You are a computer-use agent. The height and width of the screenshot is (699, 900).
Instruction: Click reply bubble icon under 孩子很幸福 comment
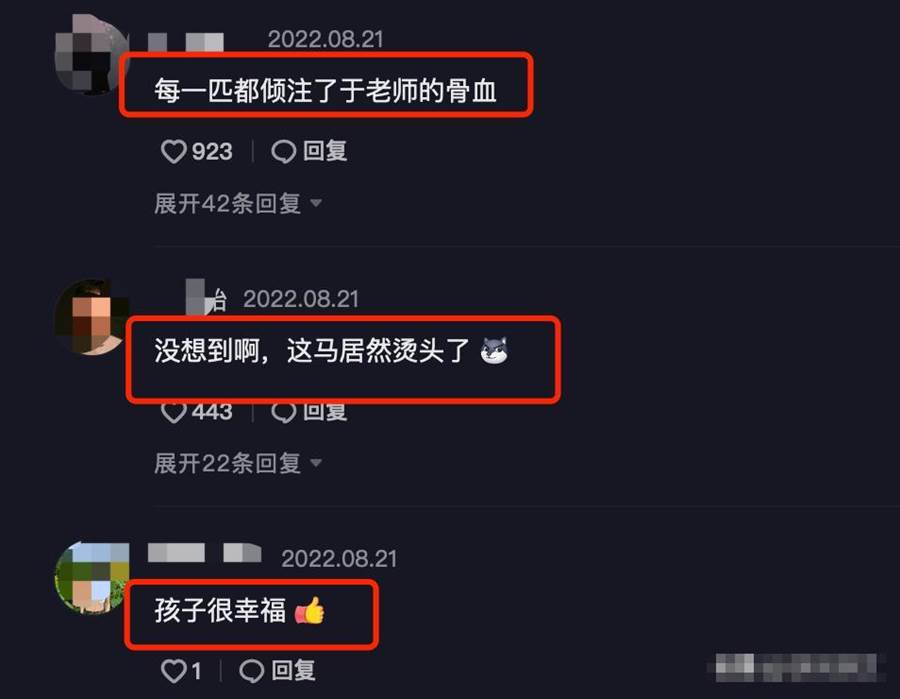251,671
